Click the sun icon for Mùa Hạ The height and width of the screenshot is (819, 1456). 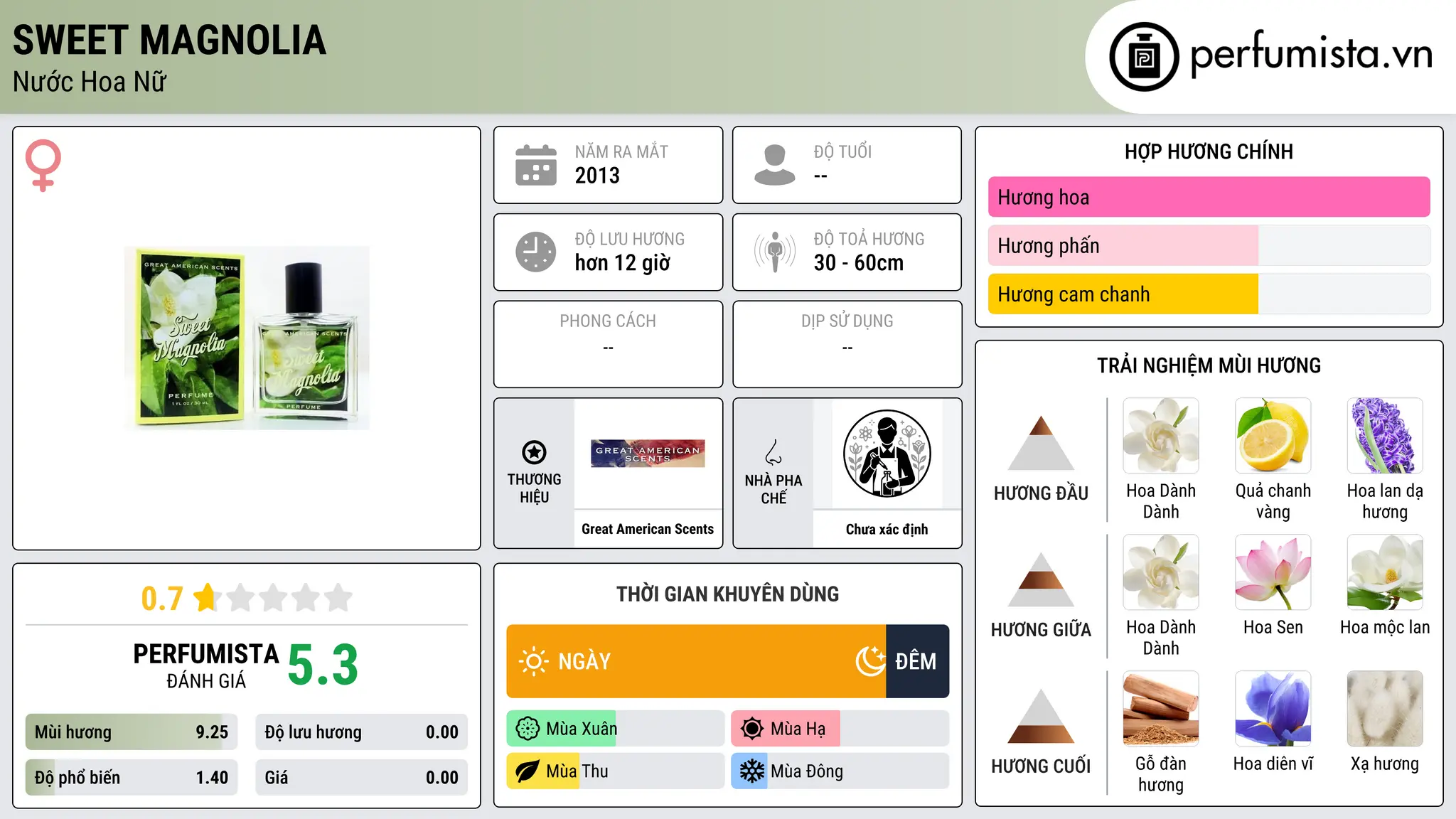[x=752, y=729]
